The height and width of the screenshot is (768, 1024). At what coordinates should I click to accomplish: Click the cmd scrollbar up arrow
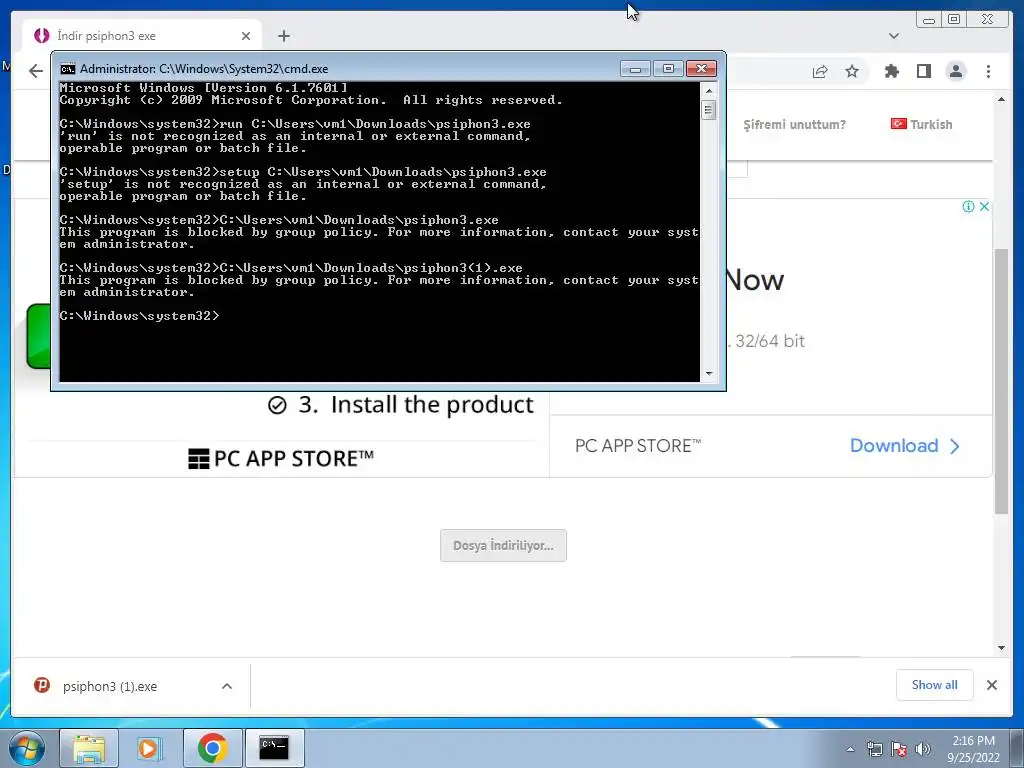[x=709, y=90]
